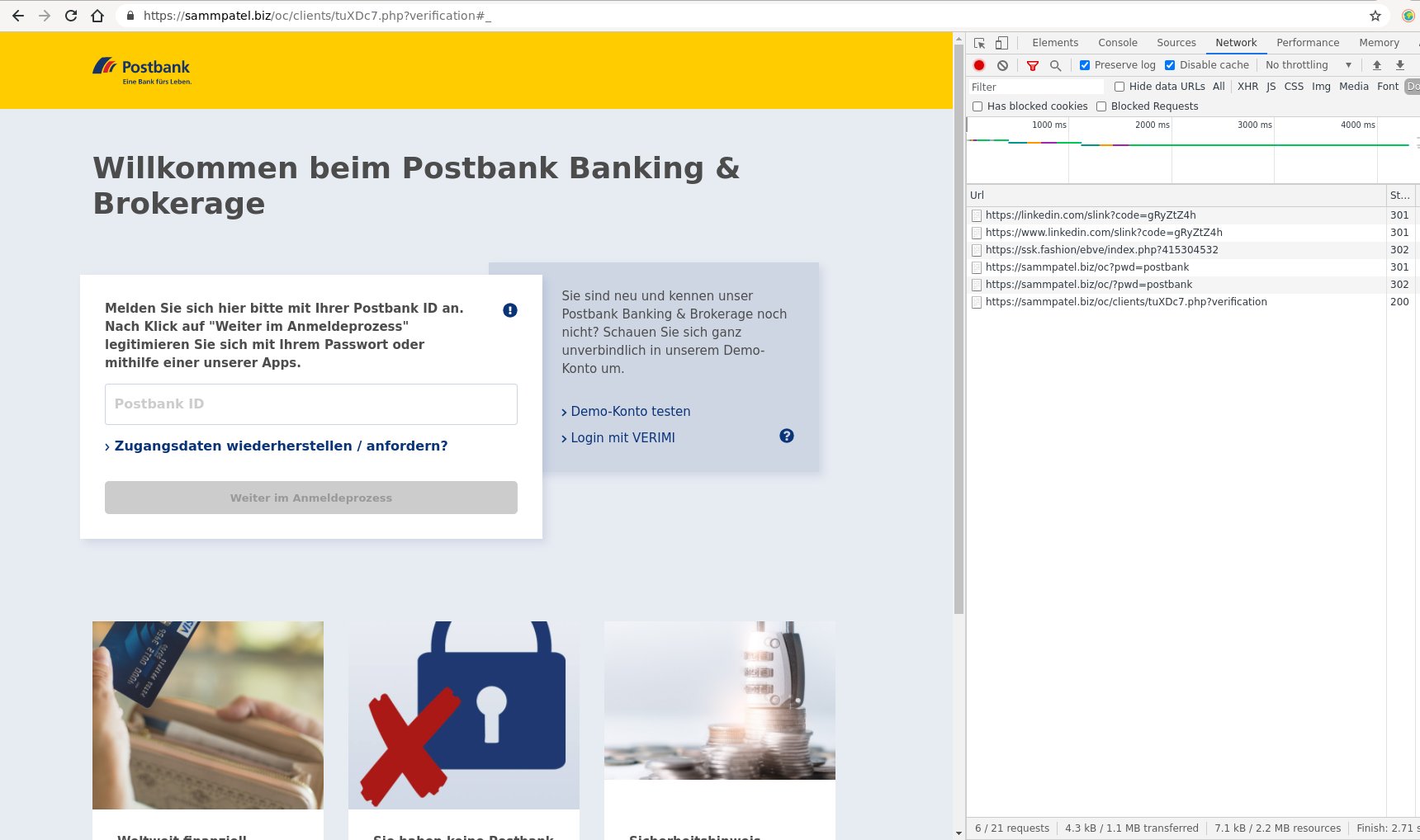Open the Sources tab
This screenshot has height=840, width=1420.
(1176, 43)
